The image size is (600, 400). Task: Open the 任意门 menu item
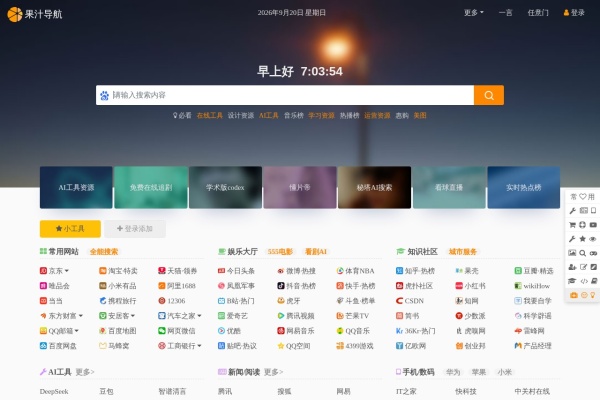coord(538,13)
